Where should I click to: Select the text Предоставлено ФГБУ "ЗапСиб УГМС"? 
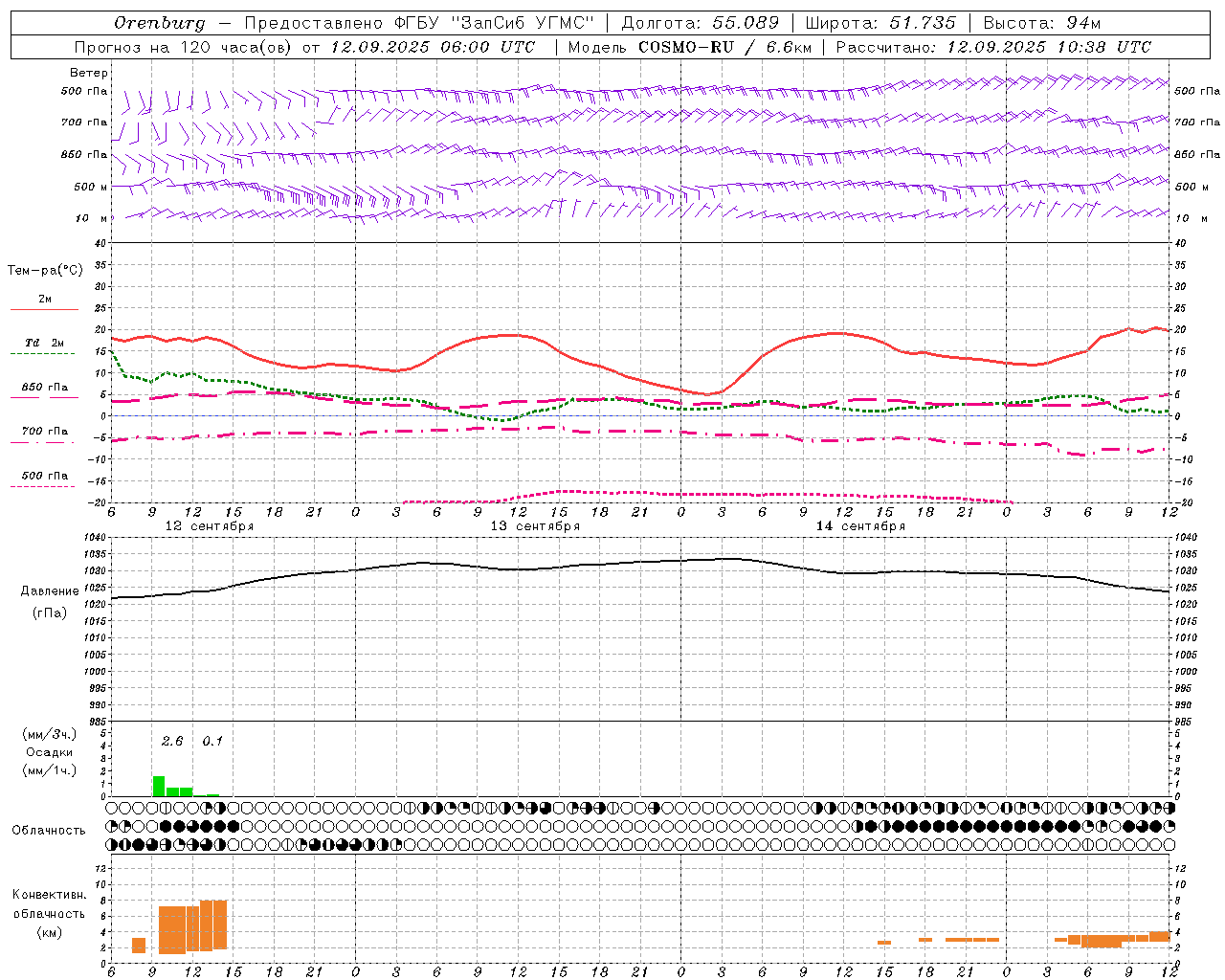tap(419, 22)
